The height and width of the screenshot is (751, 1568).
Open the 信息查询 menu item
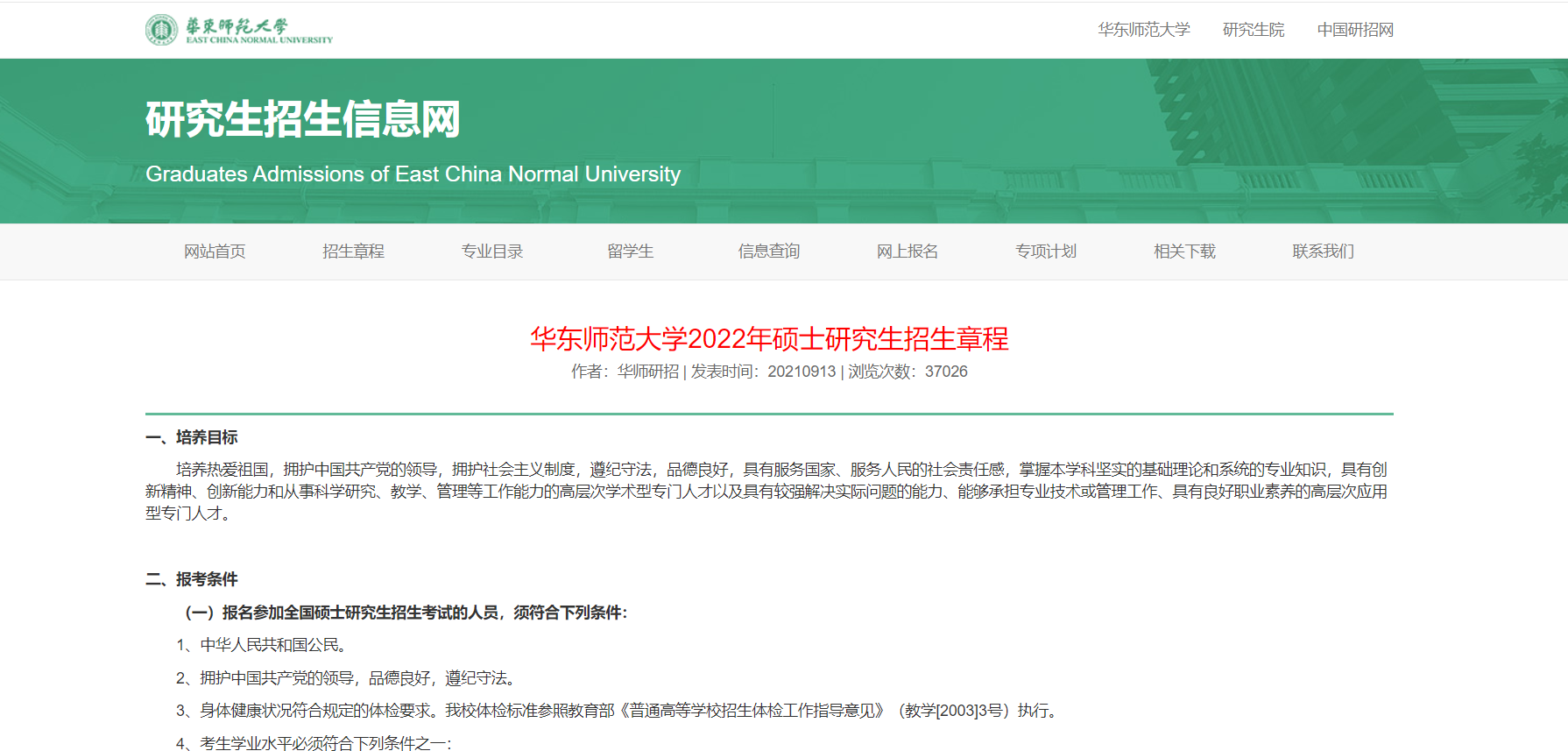pyautogui.click(x=769, y=252)
